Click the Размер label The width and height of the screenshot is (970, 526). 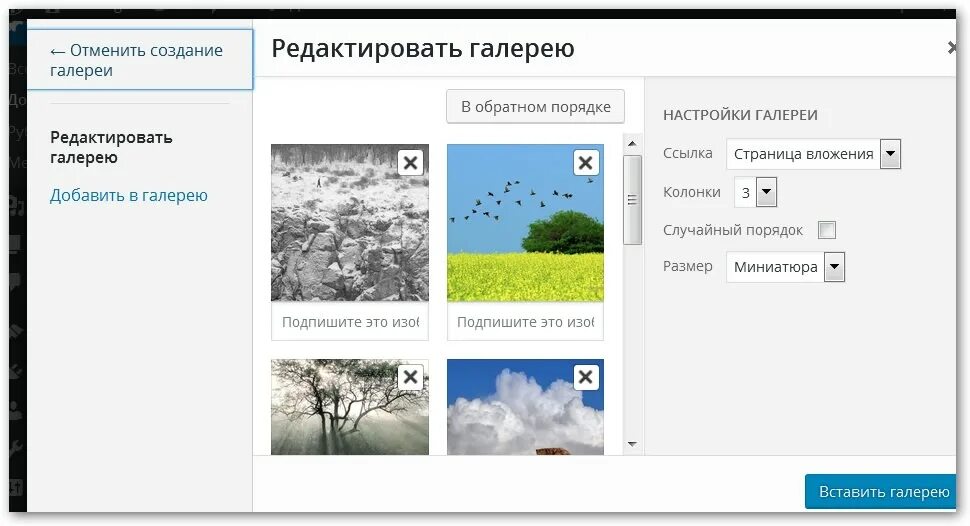pos(688,267)
